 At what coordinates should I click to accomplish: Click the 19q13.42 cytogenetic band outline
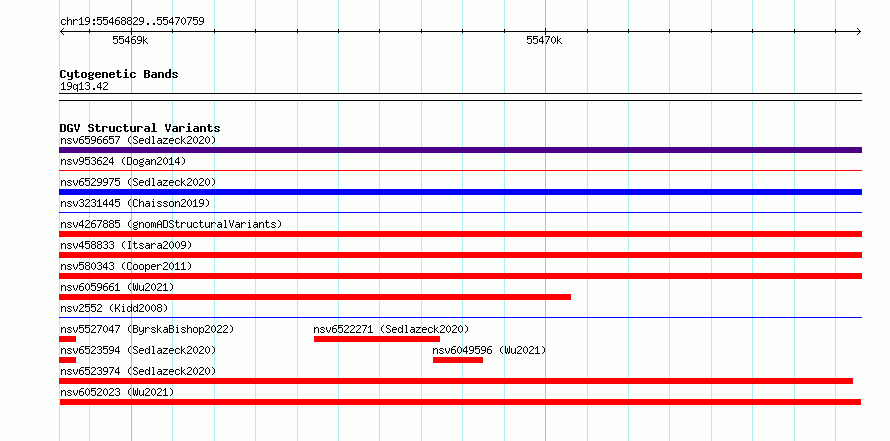coord(460,97)
